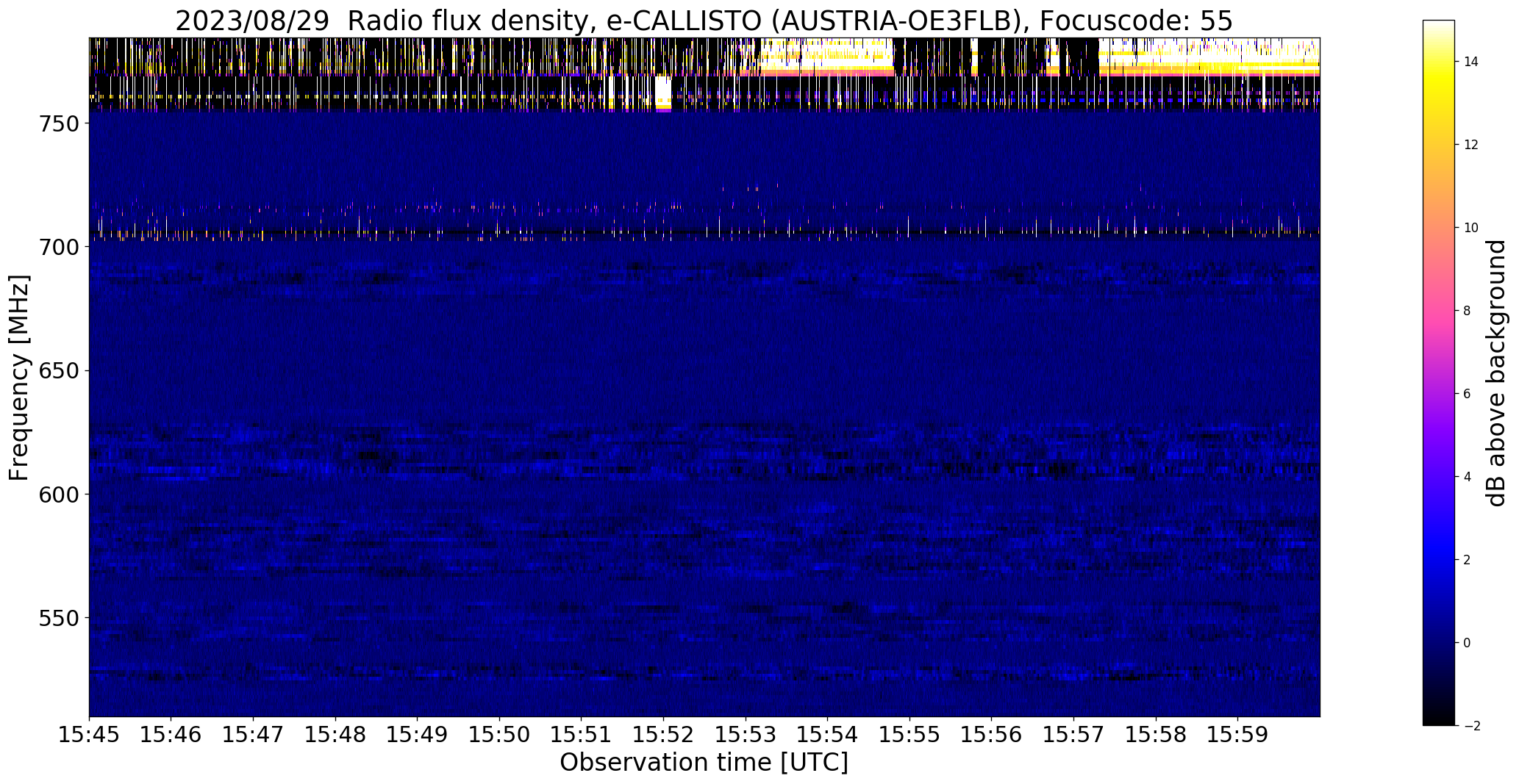Click the 750 frequency tick label
The width and height of the screenshot is (1519, 784).
[58, 124]
